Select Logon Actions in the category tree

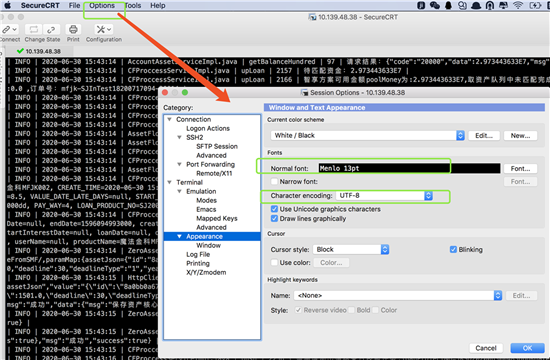point(208,128)
